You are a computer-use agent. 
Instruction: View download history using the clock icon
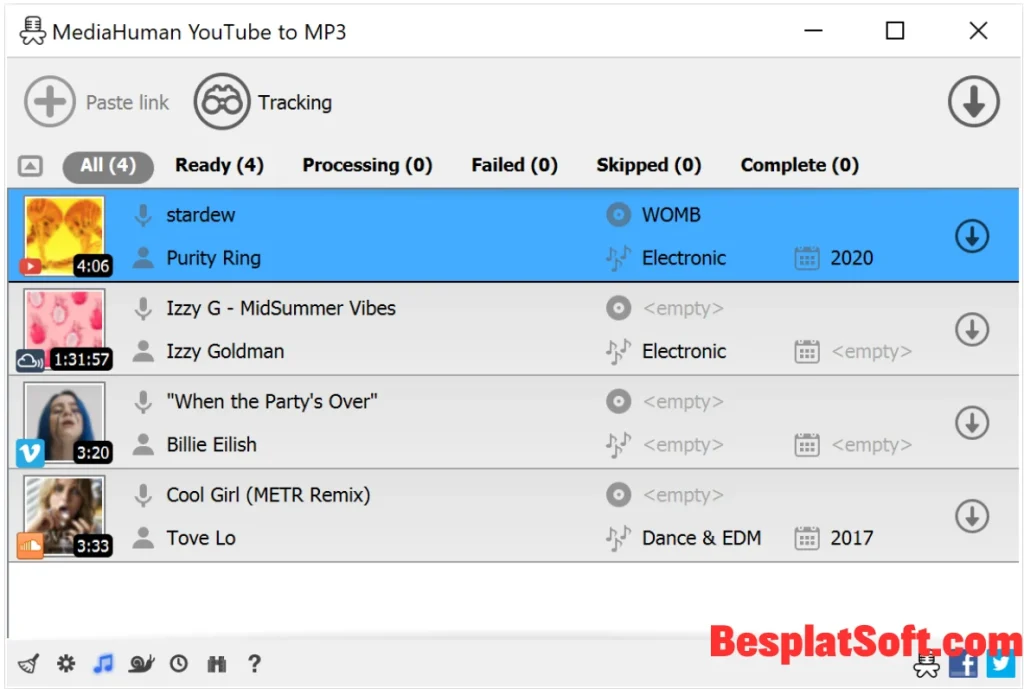click(179, 663)
